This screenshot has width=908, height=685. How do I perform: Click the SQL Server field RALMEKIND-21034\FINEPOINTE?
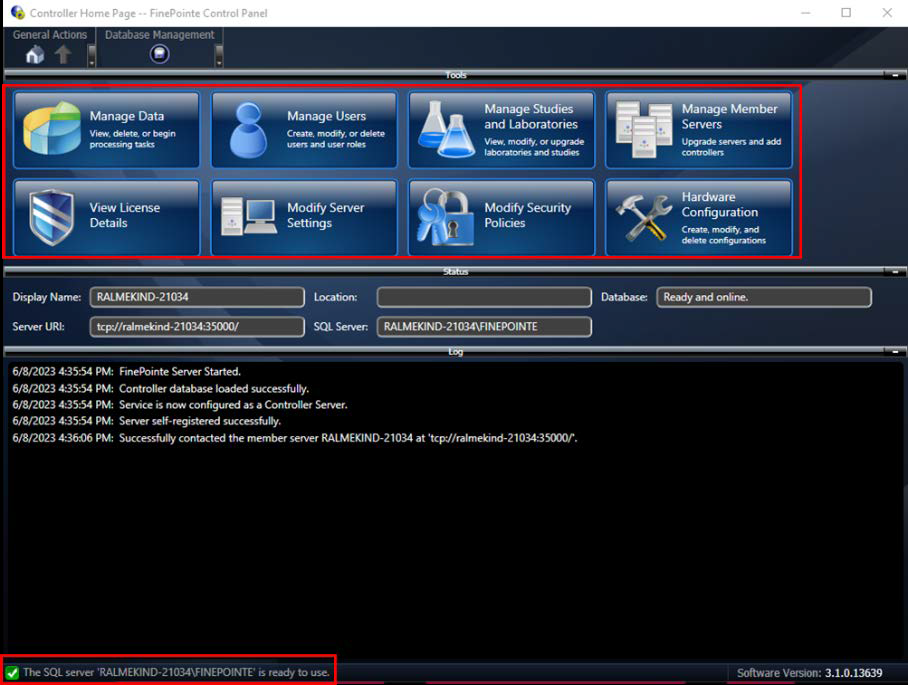[x=484, y=327]
